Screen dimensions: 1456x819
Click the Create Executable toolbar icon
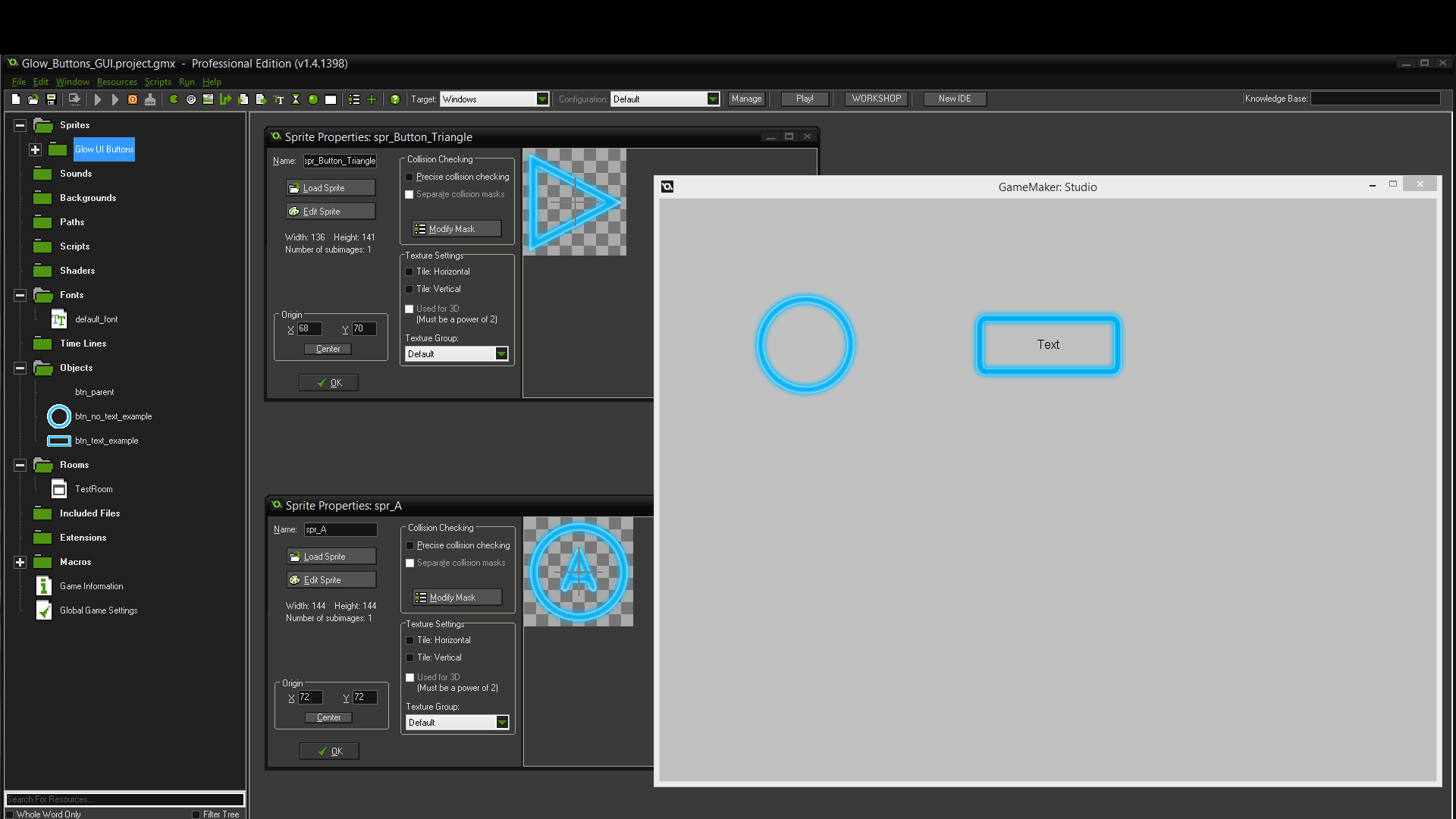[x=74, y=99]
